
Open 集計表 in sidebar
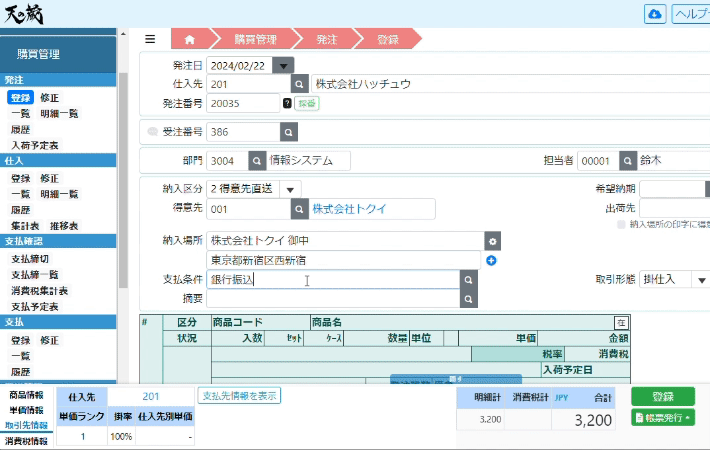click(25, 226)
